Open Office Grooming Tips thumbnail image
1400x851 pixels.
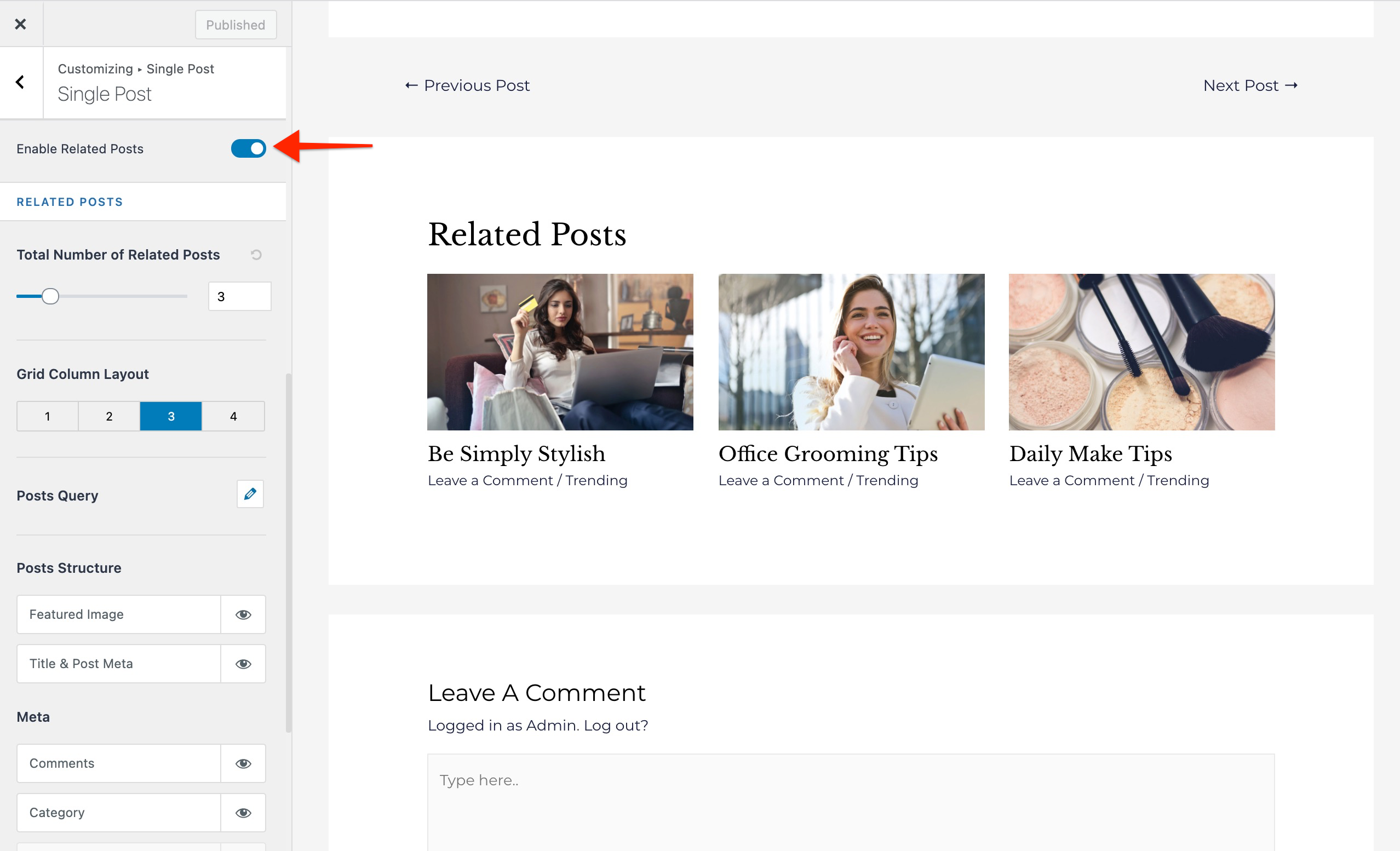851,352
